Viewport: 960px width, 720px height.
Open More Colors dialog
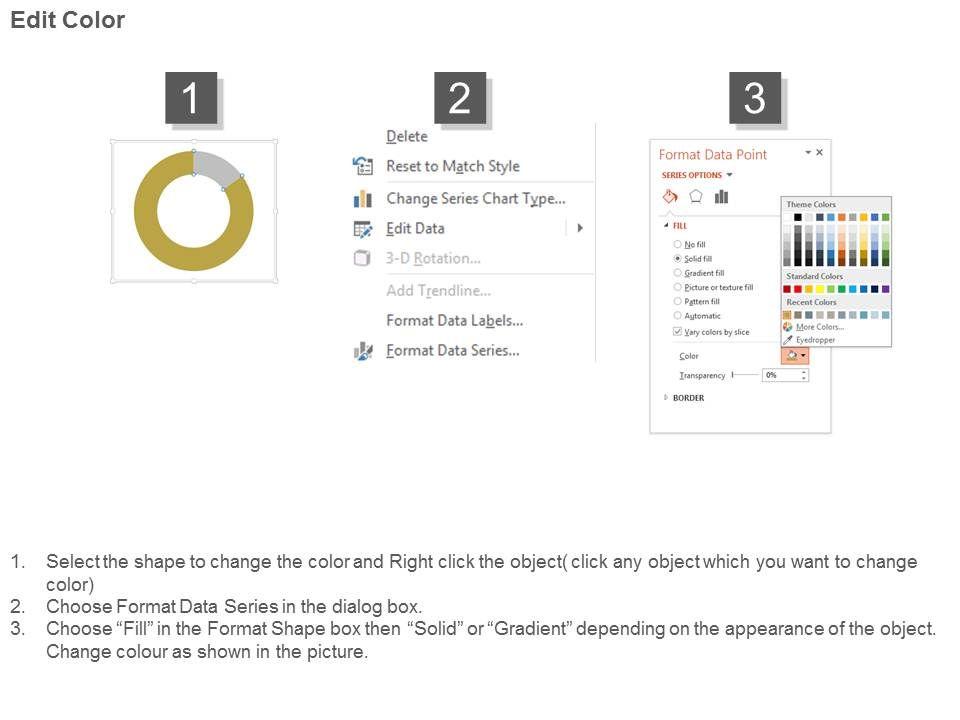819,327
